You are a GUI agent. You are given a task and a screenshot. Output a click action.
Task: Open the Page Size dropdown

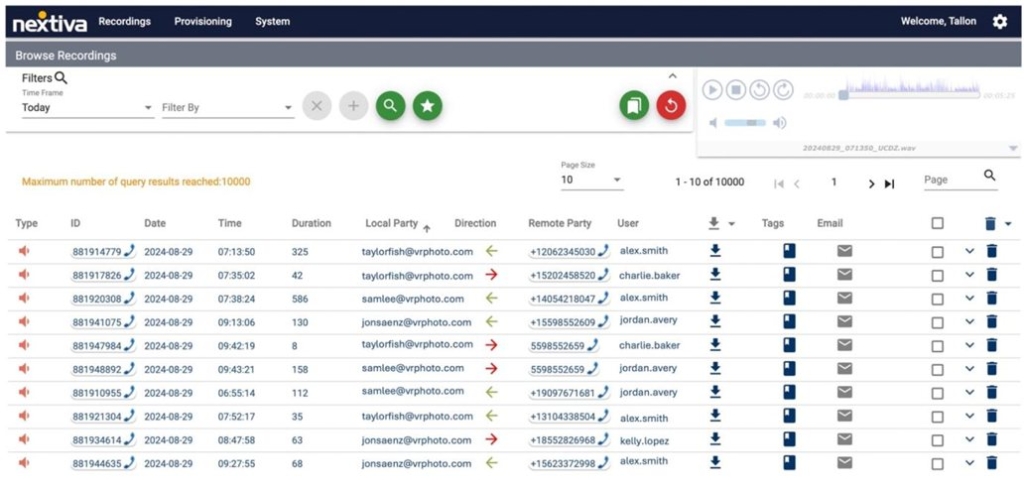coord(590,181)
